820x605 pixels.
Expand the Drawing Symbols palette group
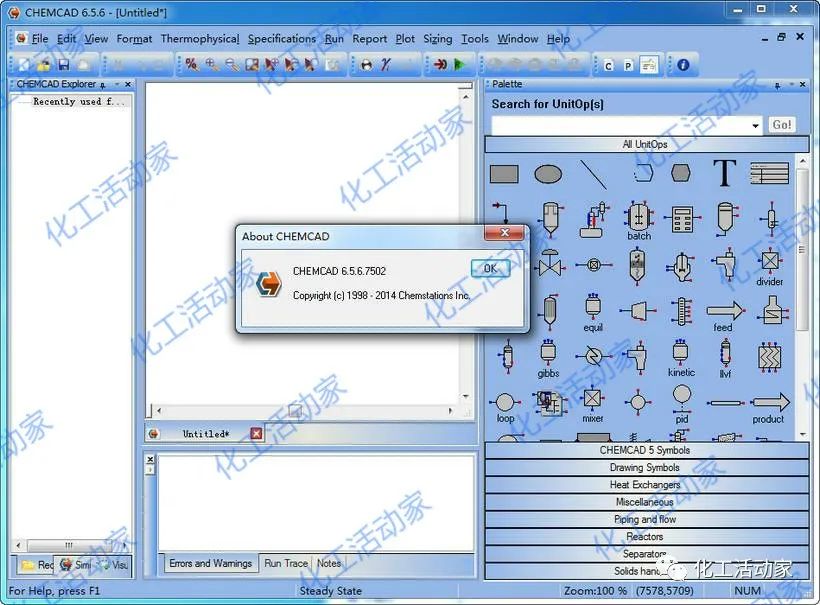[x=646, y=467]
